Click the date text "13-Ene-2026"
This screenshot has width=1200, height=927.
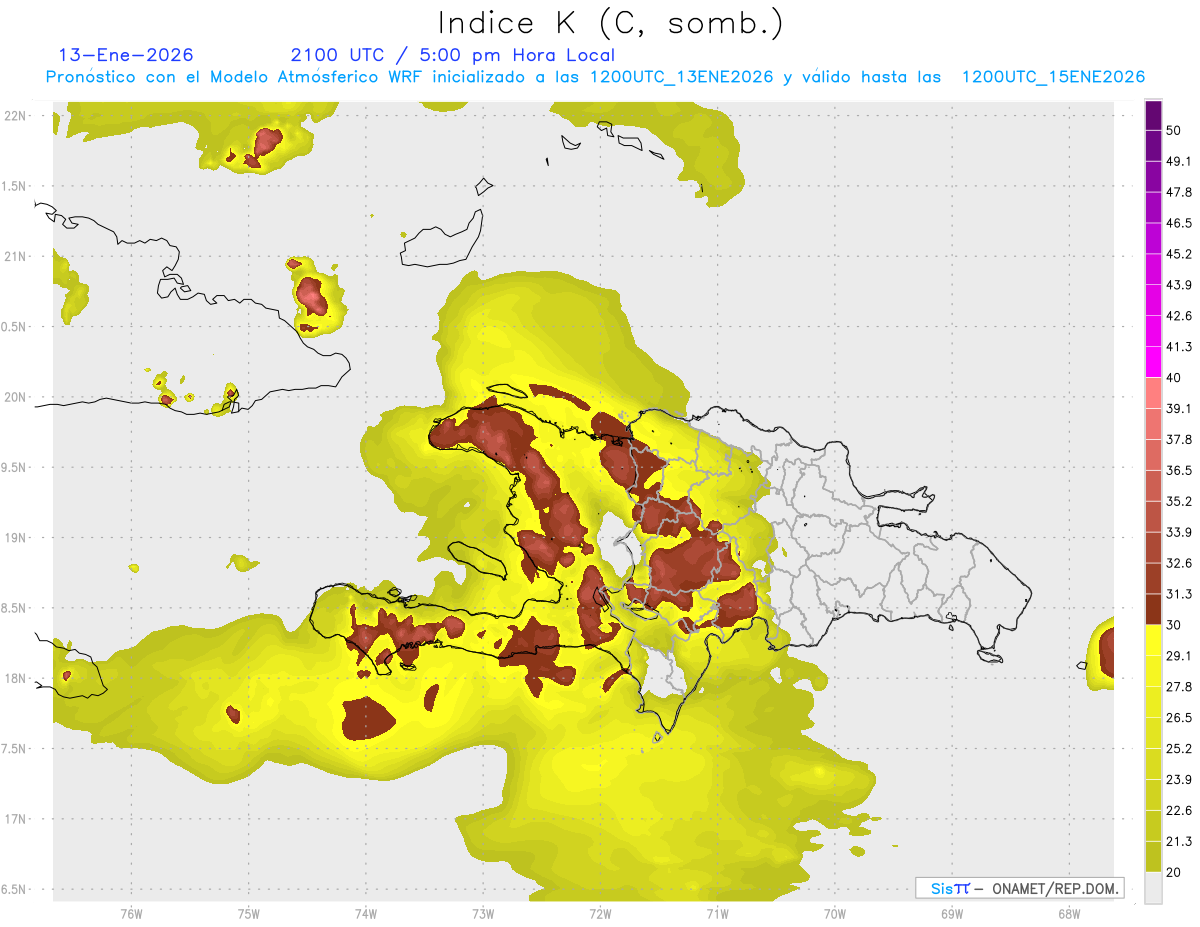point(126,55)
